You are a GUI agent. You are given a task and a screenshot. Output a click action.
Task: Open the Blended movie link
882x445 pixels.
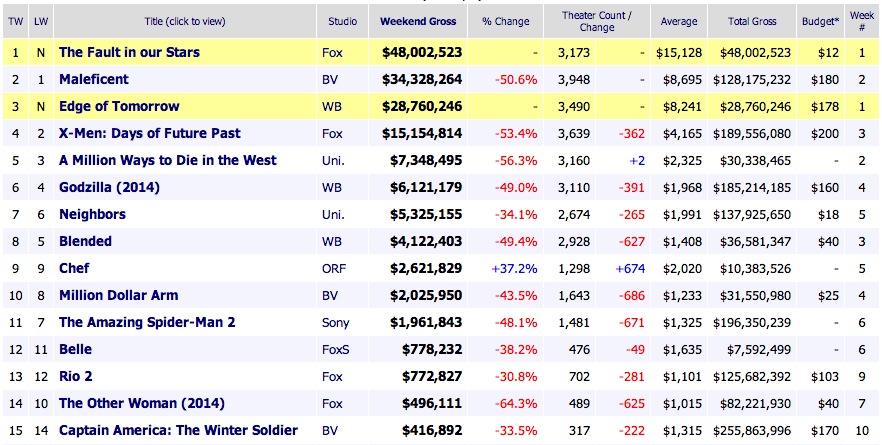click(85, 241)
